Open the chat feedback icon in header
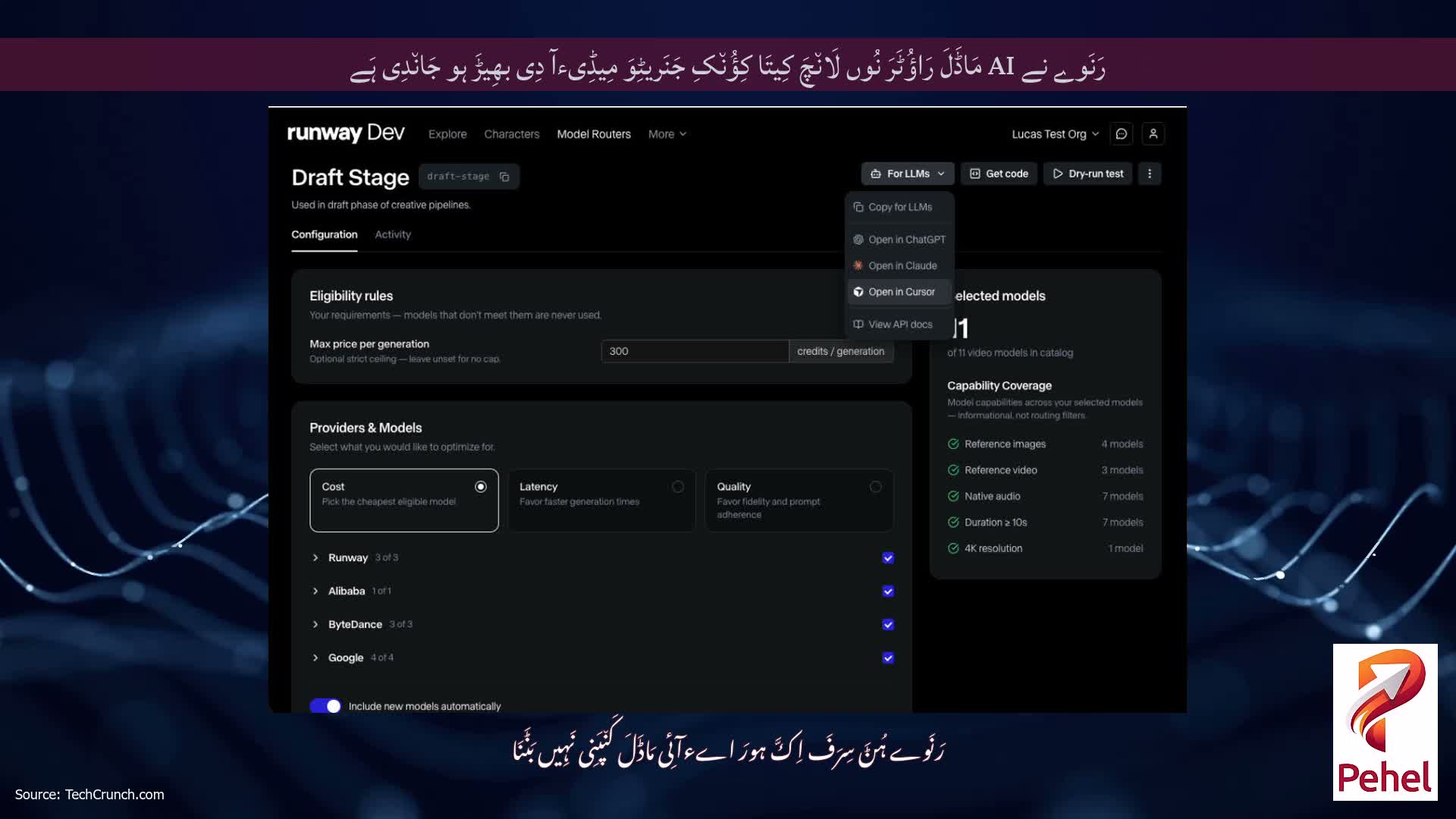 click(x=1122, y=133)
